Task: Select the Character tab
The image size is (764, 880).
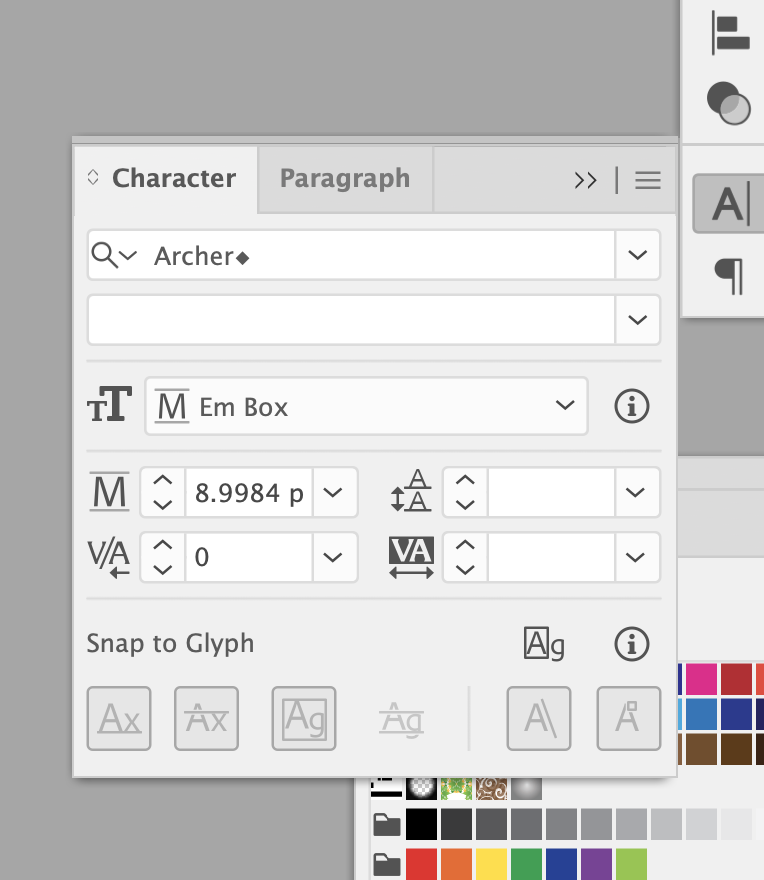Action: click(x=173, y=179)
